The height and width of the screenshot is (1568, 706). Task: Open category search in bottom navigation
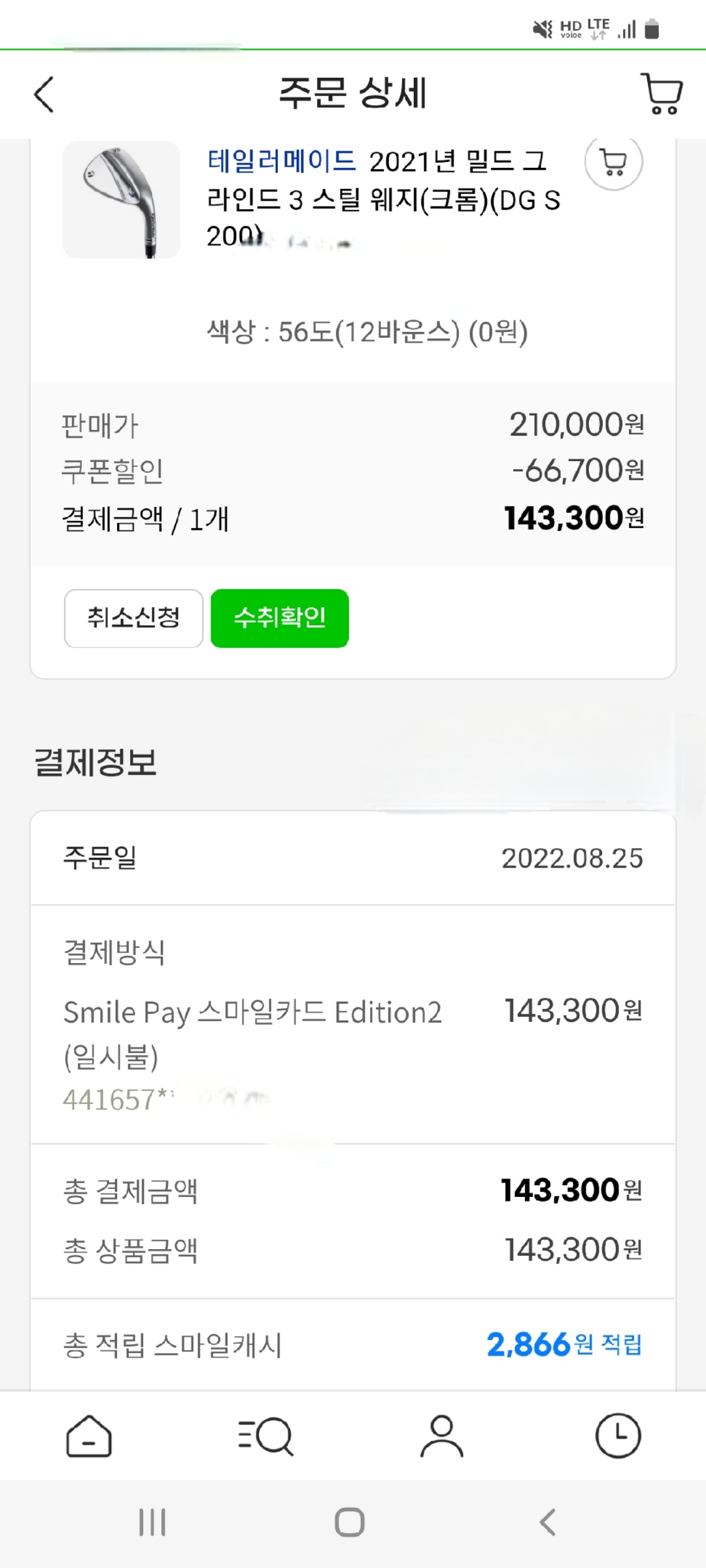pos(265,1436)
